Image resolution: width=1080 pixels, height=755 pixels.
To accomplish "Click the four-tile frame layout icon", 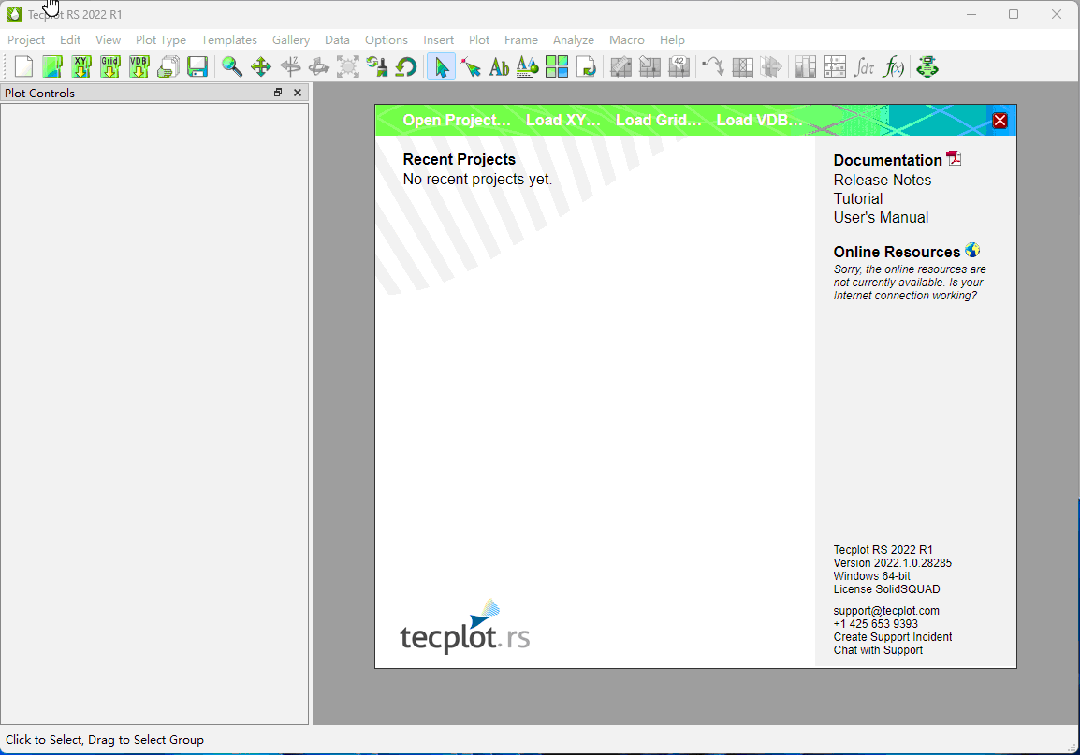I will (557, 67).
